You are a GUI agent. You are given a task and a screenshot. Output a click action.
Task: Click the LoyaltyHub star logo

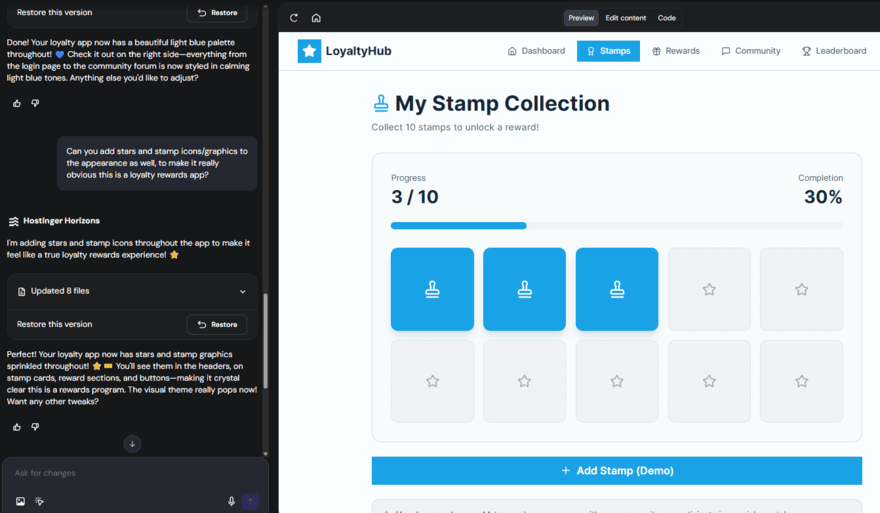click(309, 51)
